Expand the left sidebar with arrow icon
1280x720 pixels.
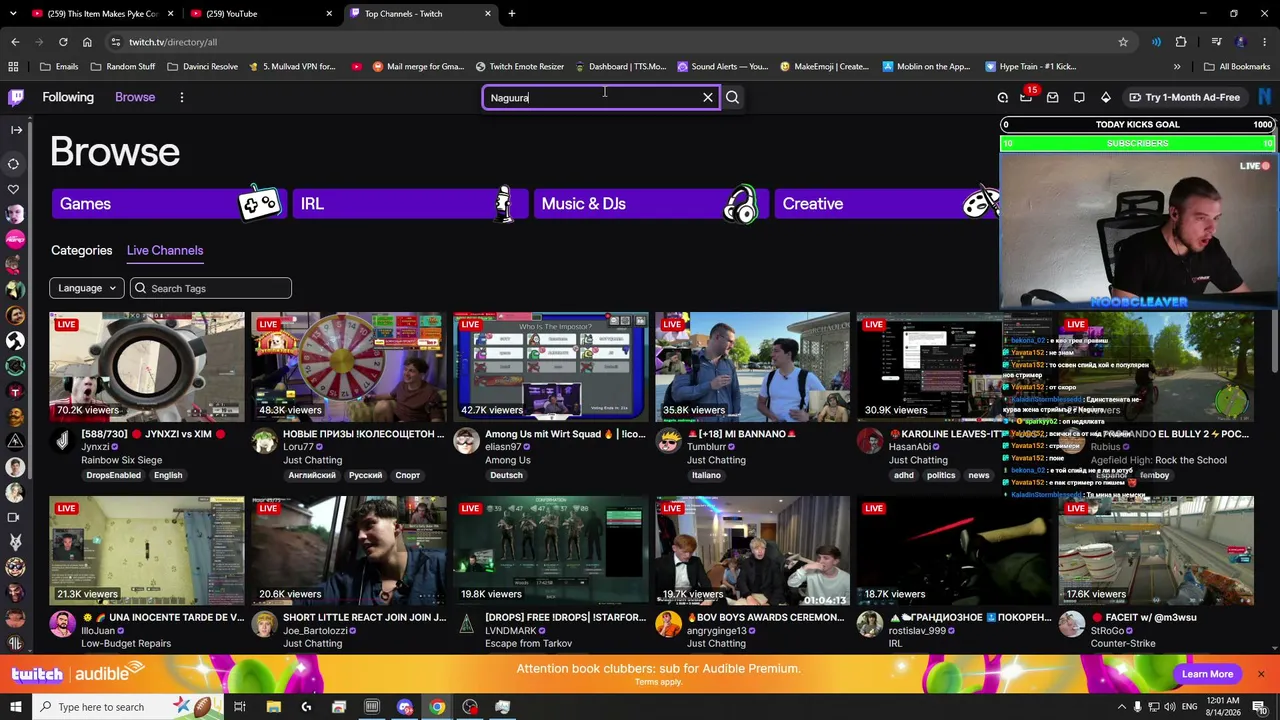pyautogui.click(x=16, y=130)
